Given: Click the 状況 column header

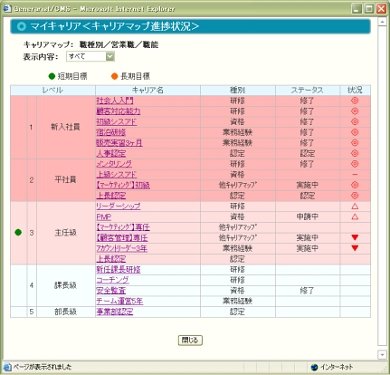Looking at the screenshot, I should point(355,90).
